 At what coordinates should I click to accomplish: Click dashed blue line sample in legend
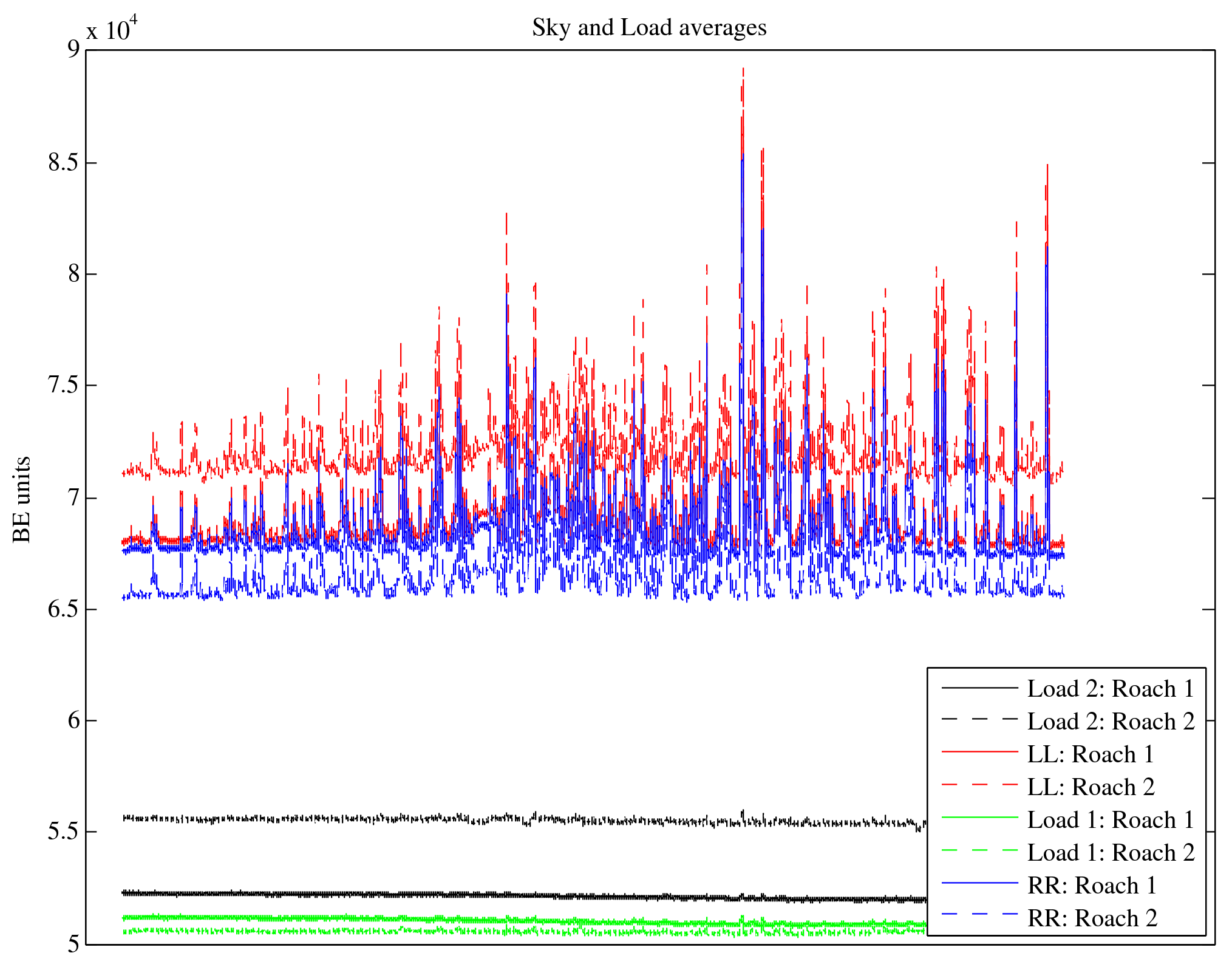tap(979, 914)
